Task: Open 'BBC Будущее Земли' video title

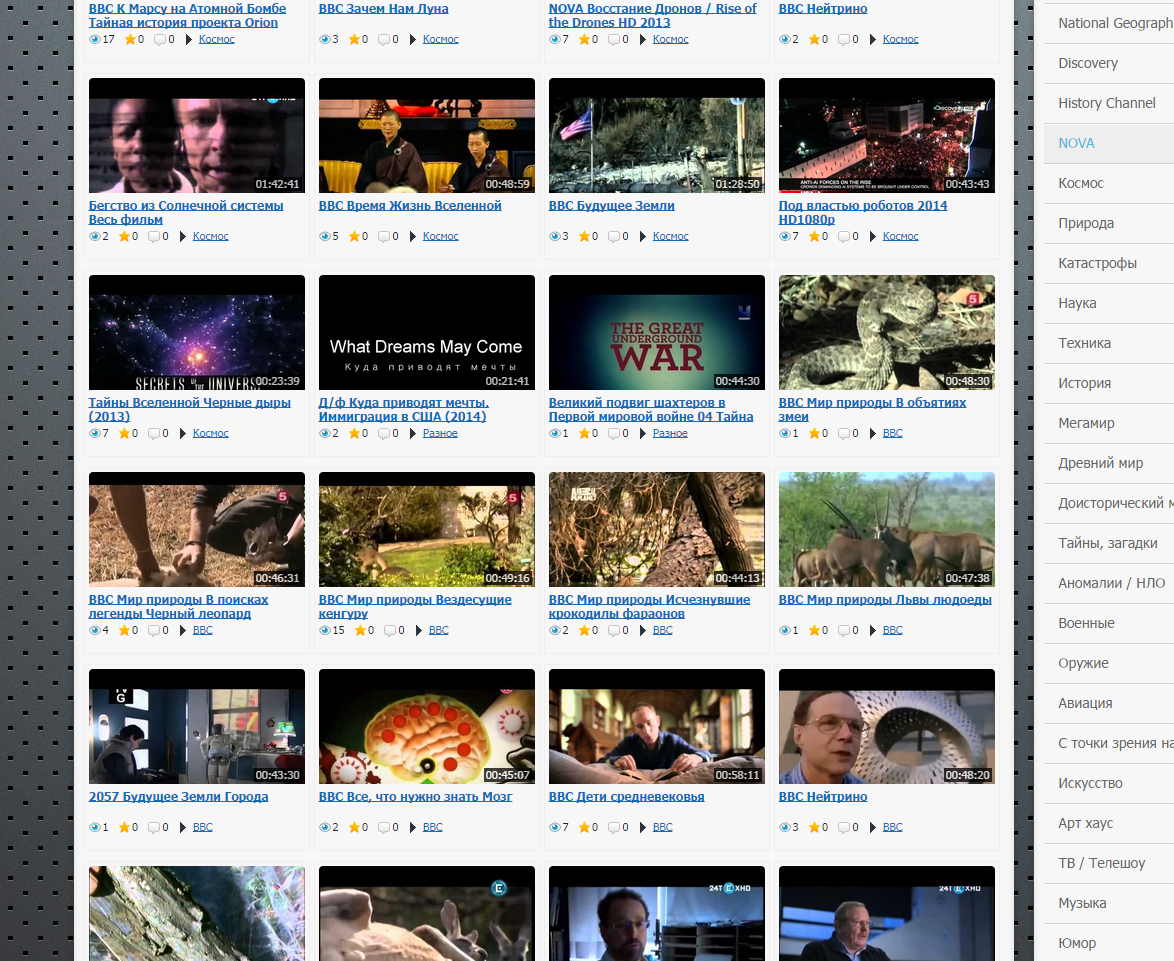Action: pyautogui.click(x=611, y=206)
